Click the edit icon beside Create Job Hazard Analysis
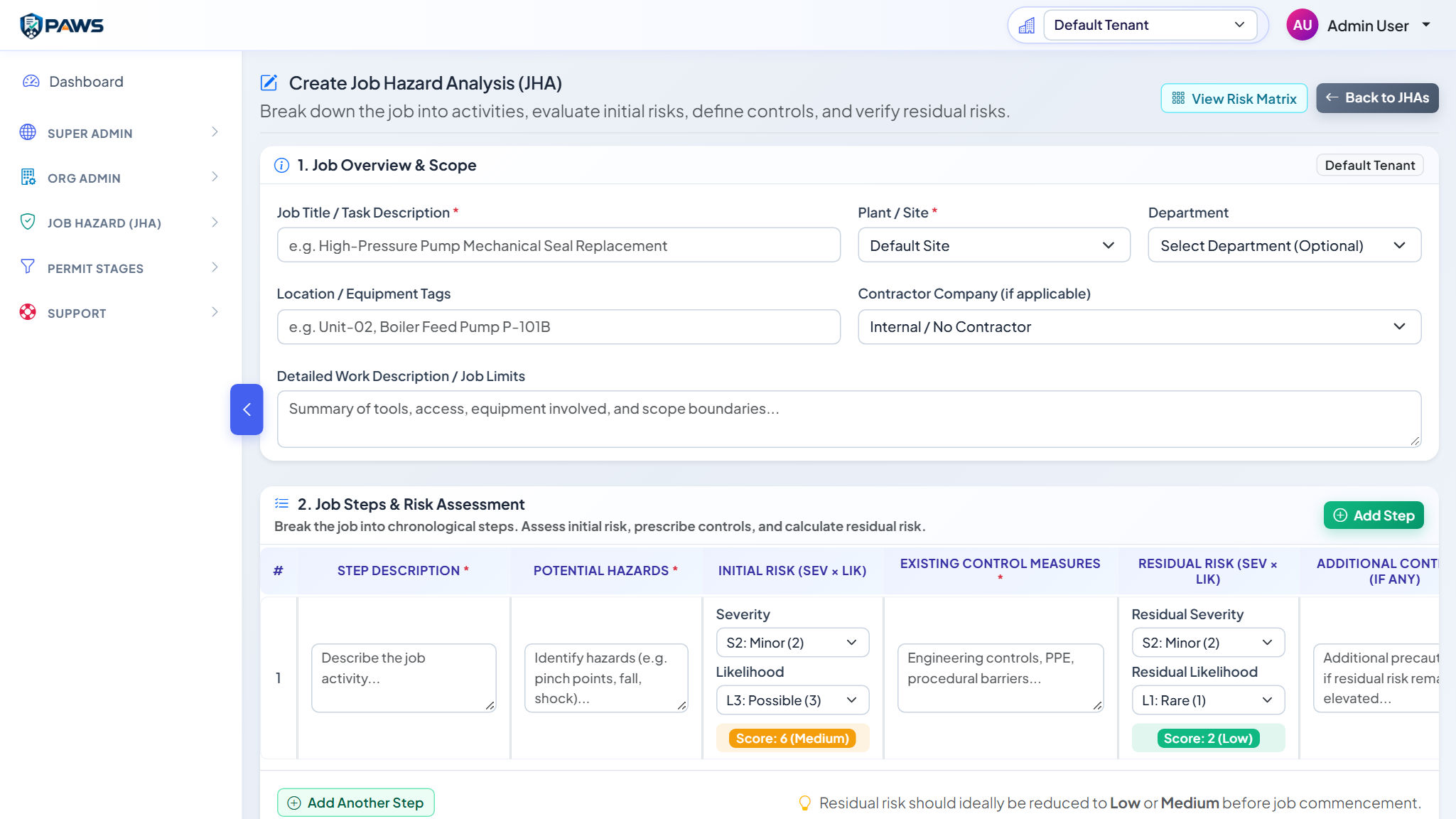The image size is (1456, 819). (269, 83)
